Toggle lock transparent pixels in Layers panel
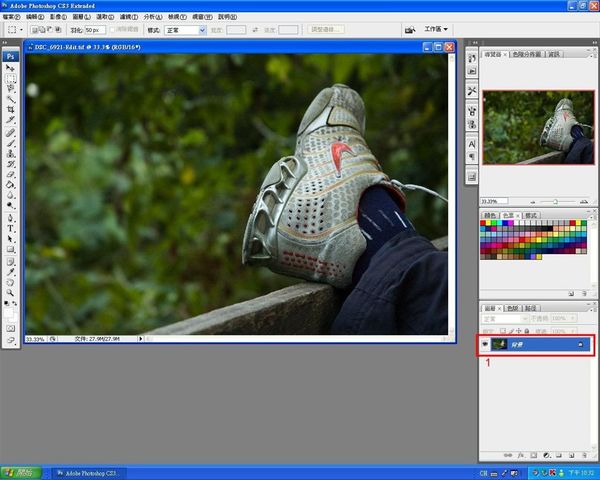This screenshot has width=600, height=480. click(x=503, y=331)
